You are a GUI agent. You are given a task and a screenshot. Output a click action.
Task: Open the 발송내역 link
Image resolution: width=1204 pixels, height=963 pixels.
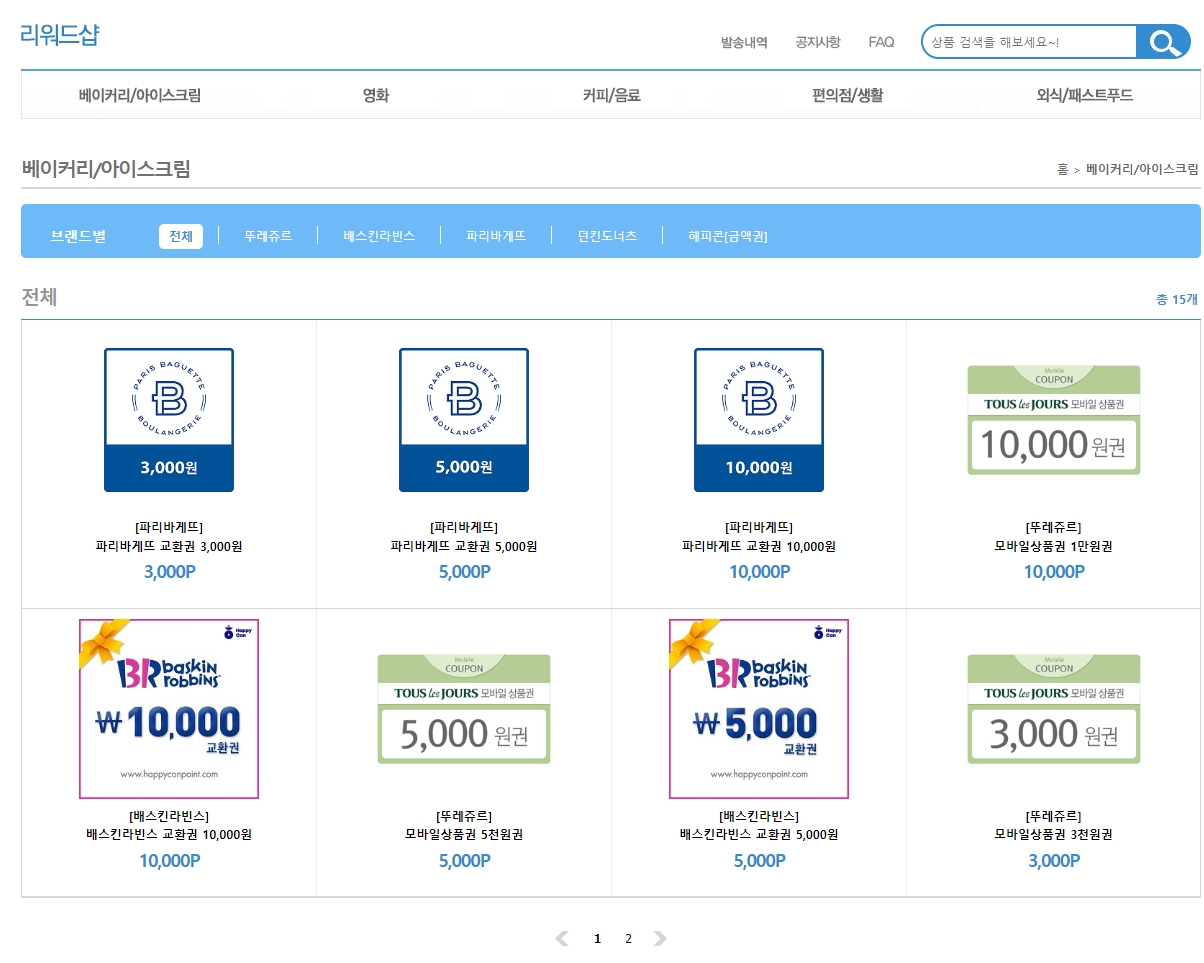click(744, 42)
